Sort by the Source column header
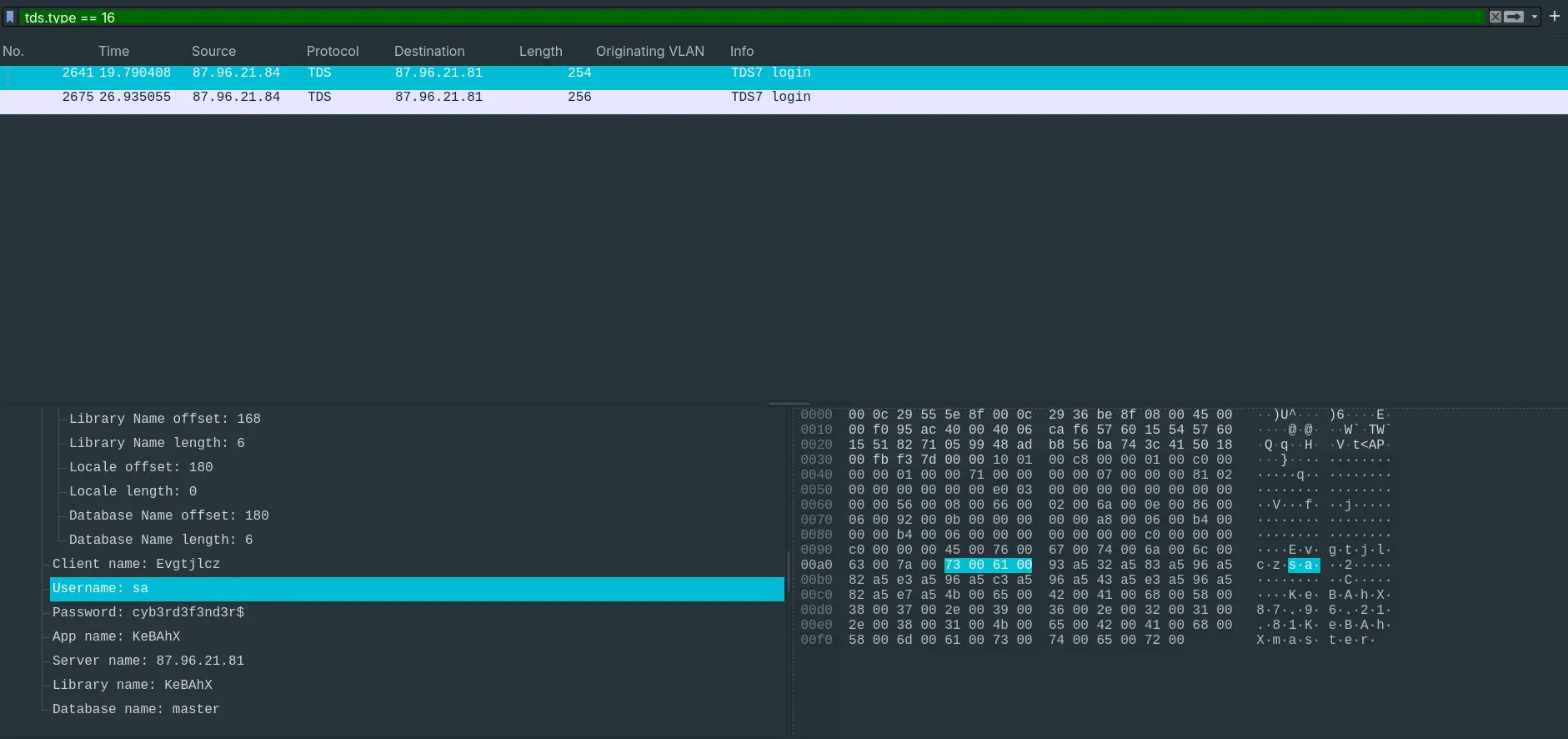The height and width of the screenshot is (739, 1568). (213, 51)
